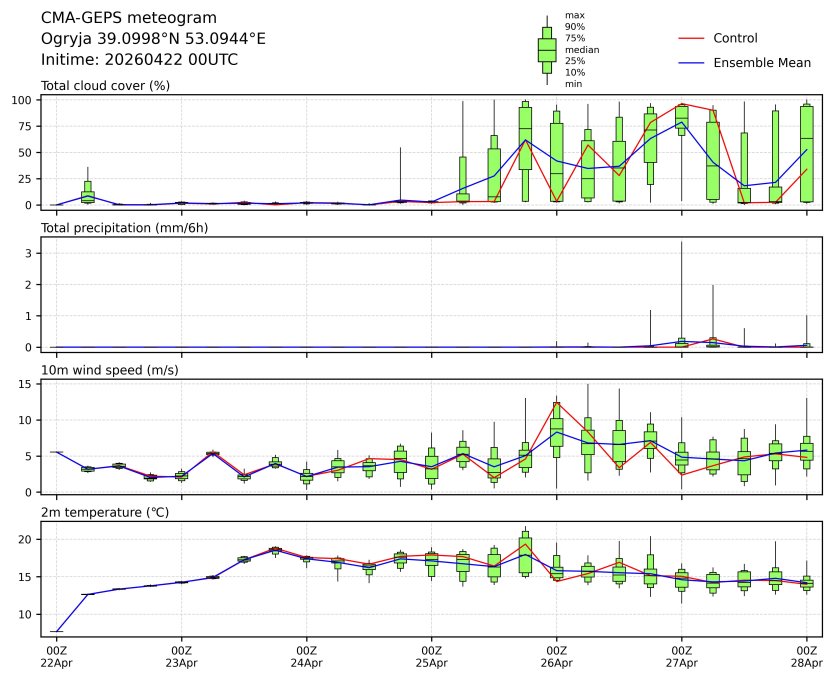Click the blue Ensemble Mean line sample
Screen dimensions: 834x680
pos(692,63)
